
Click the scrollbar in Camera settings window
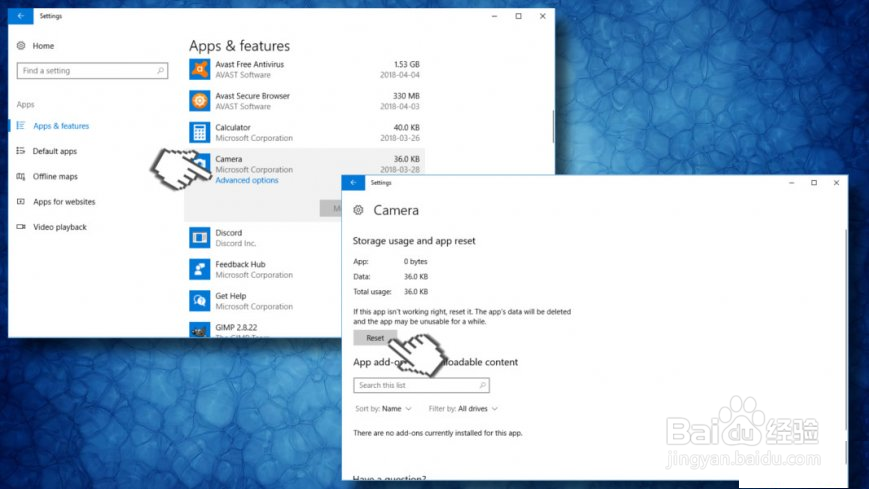click(846, 330)
